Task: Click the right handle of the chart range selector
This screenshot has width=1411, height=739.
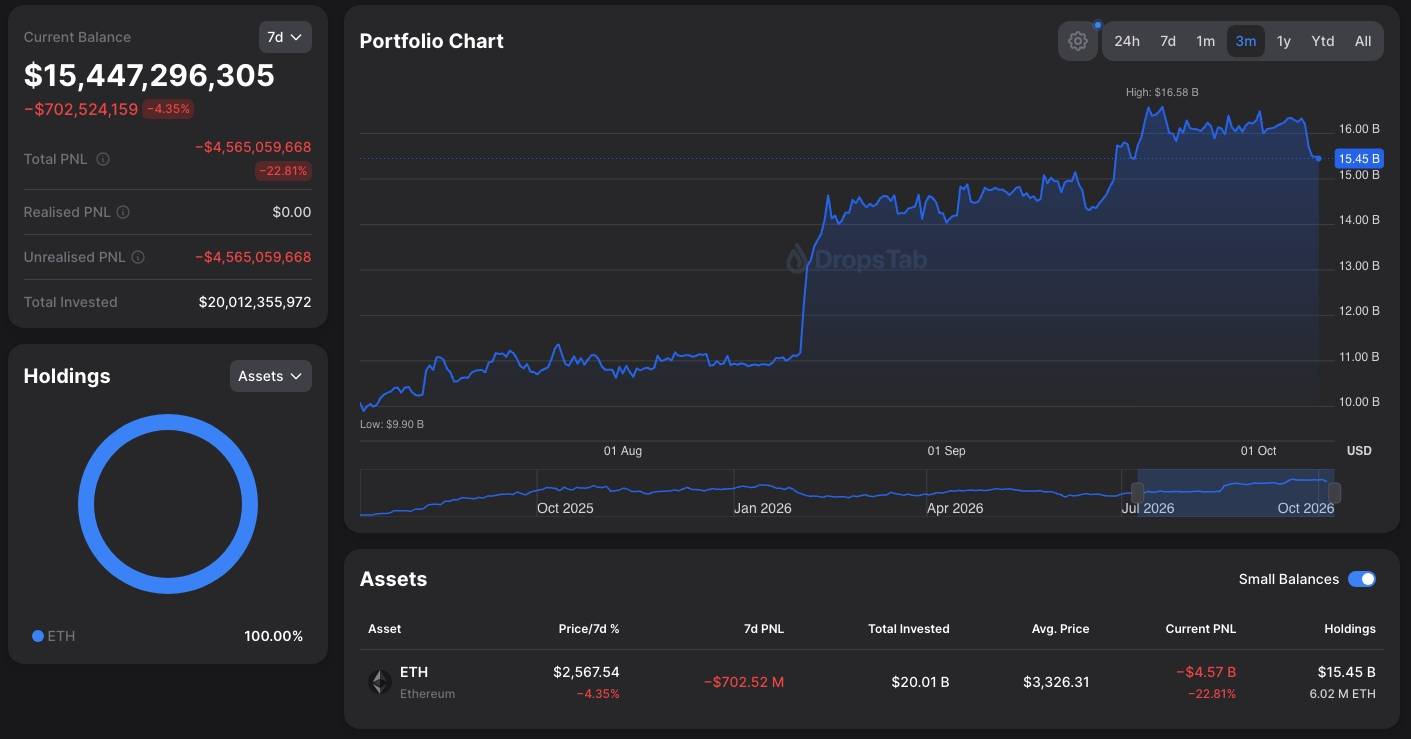Action: 1334,492
